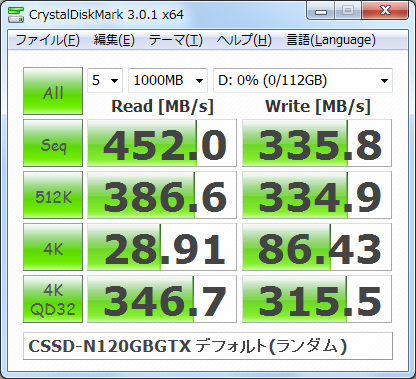Open the 編集(E) menu
The width and height of the screenshot is (416, 379).
click(x=114, y=40)
